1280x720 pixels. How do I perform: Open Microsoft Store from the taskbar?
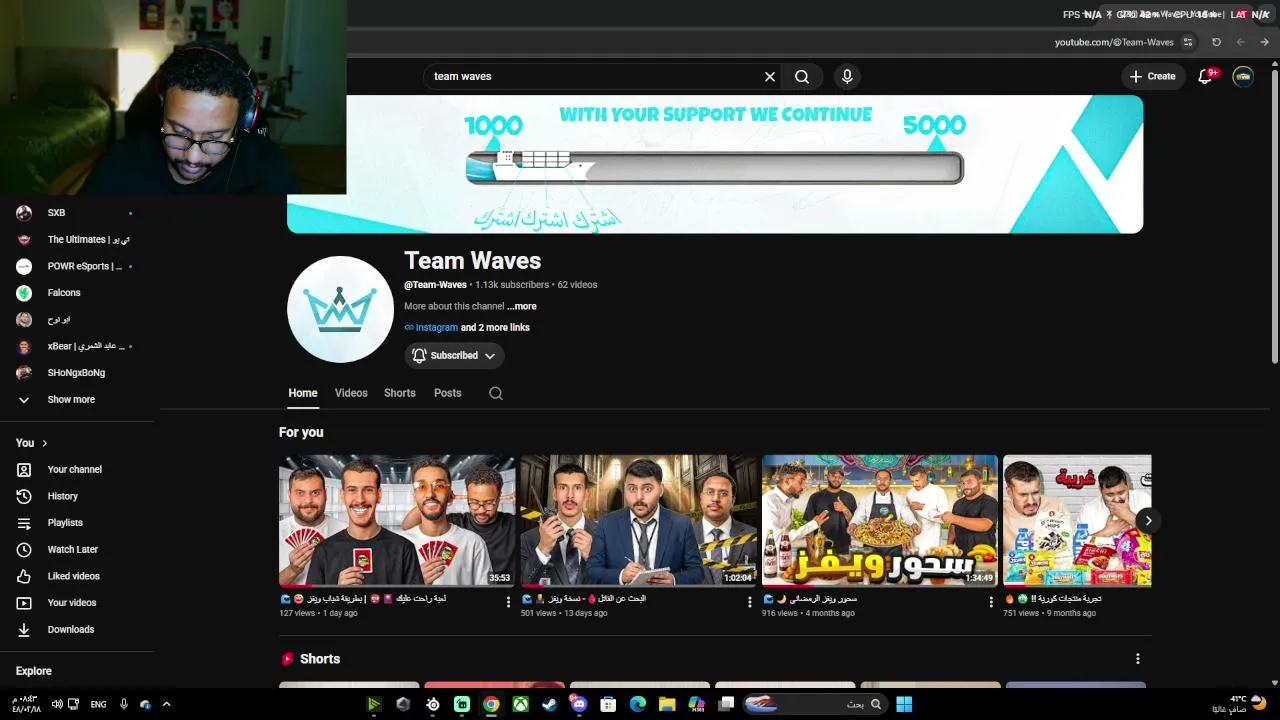[x=608, y=704]
